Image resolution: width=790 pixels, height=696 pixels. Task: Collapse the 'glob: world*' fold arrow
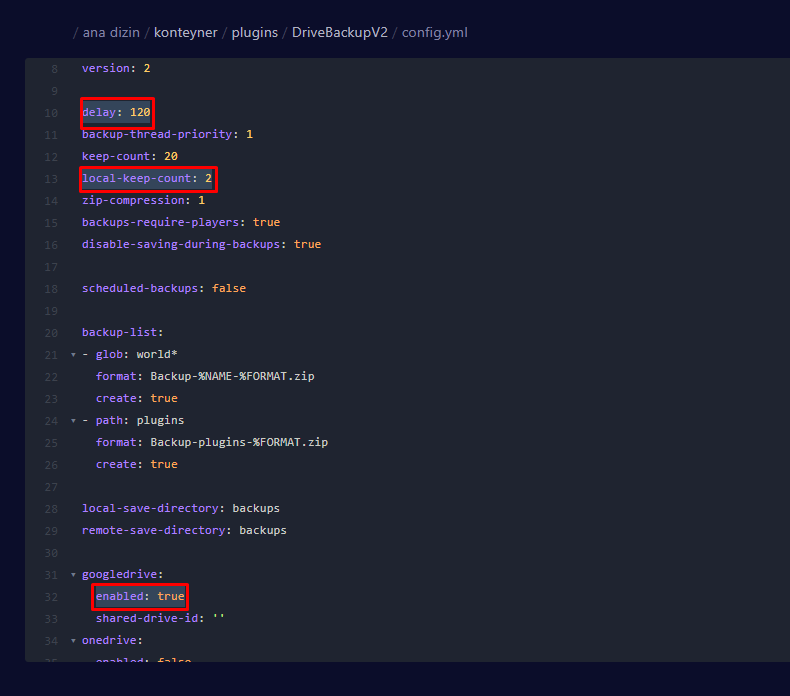tap(74, 355)
